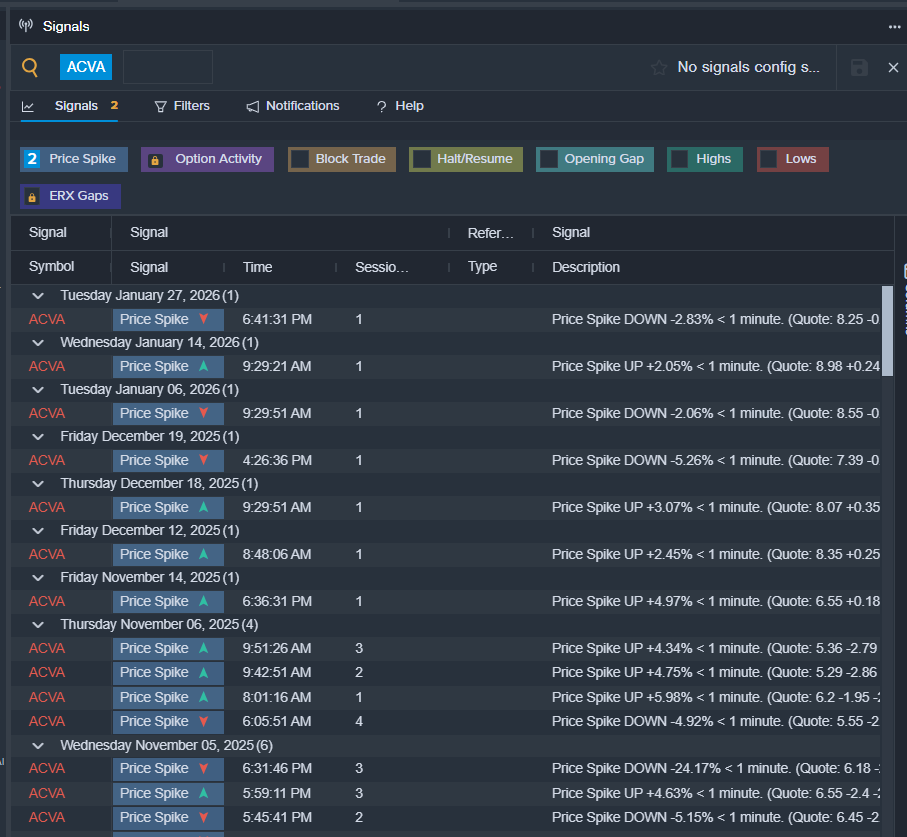Toggle the Price Spike signal filter button
Screen dimensions: 907x837
pyautogui.click(x=70, y=159)
